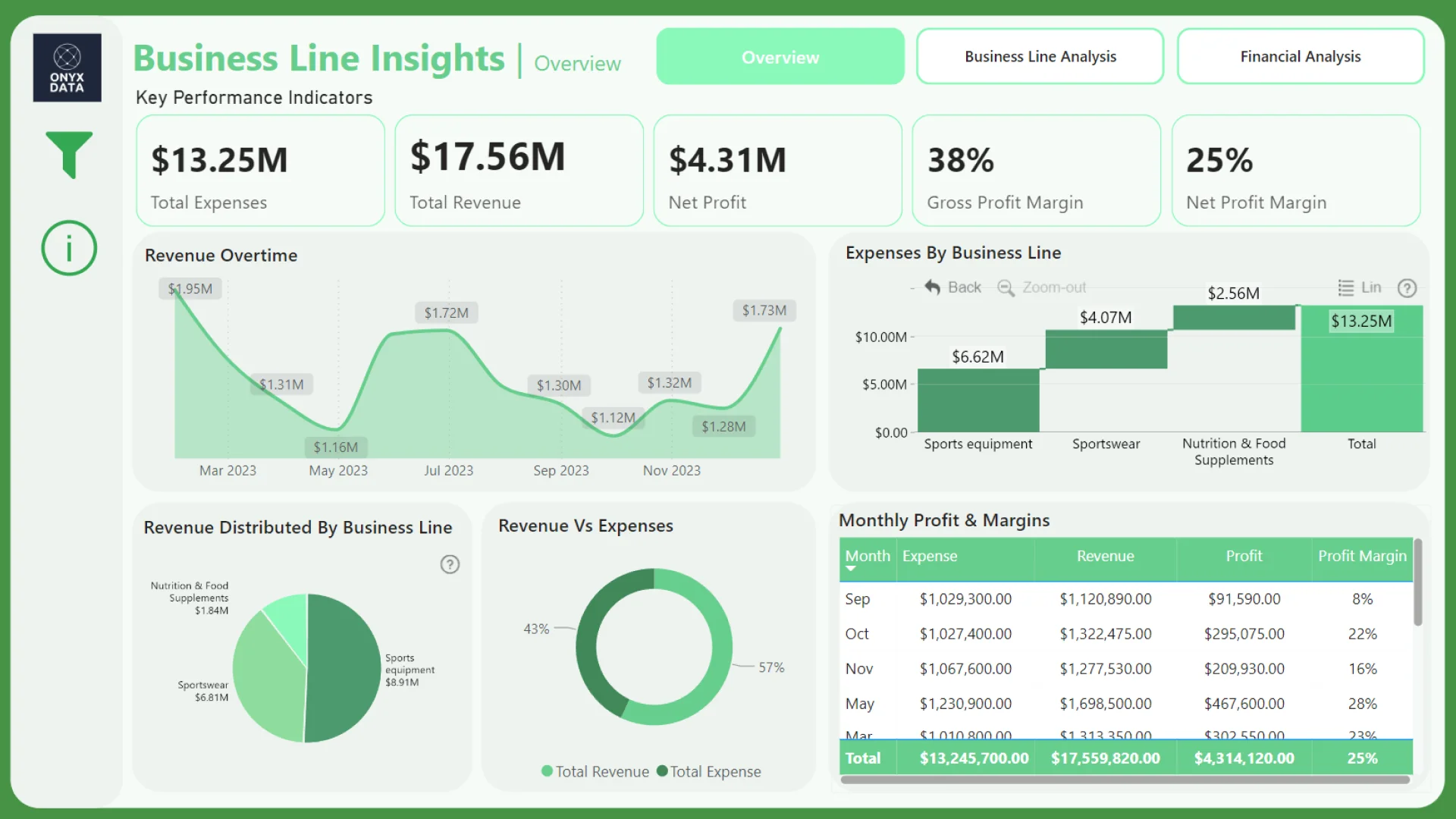The height and width of the screenshot is (819, 1456).
Task: Click the Jul 2023 axis label
Action: [448, 470]
